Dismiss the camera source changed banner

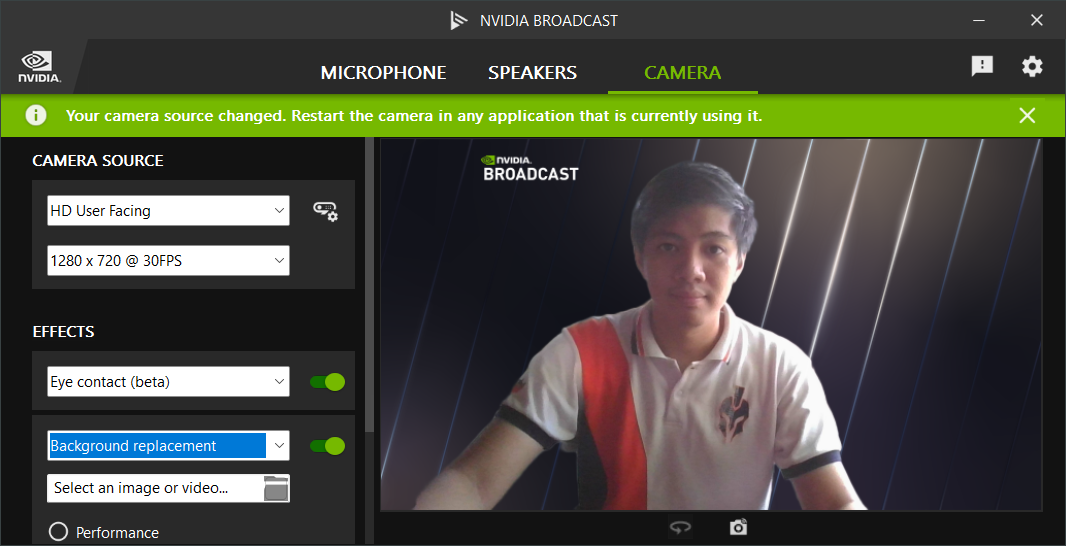point(1027,116)
